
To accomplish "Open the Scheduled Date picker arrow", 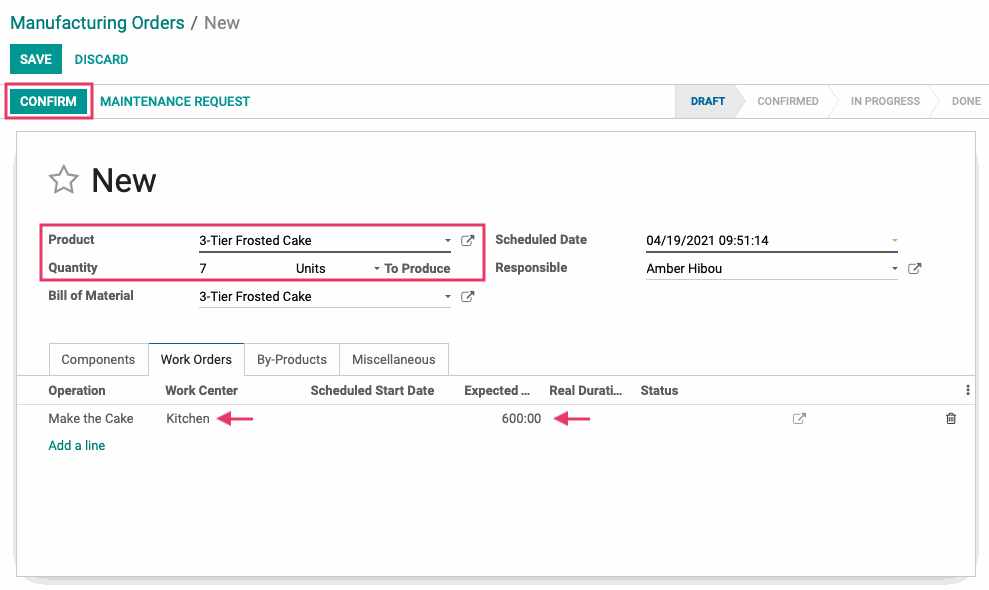I will [x=894, y=240].
